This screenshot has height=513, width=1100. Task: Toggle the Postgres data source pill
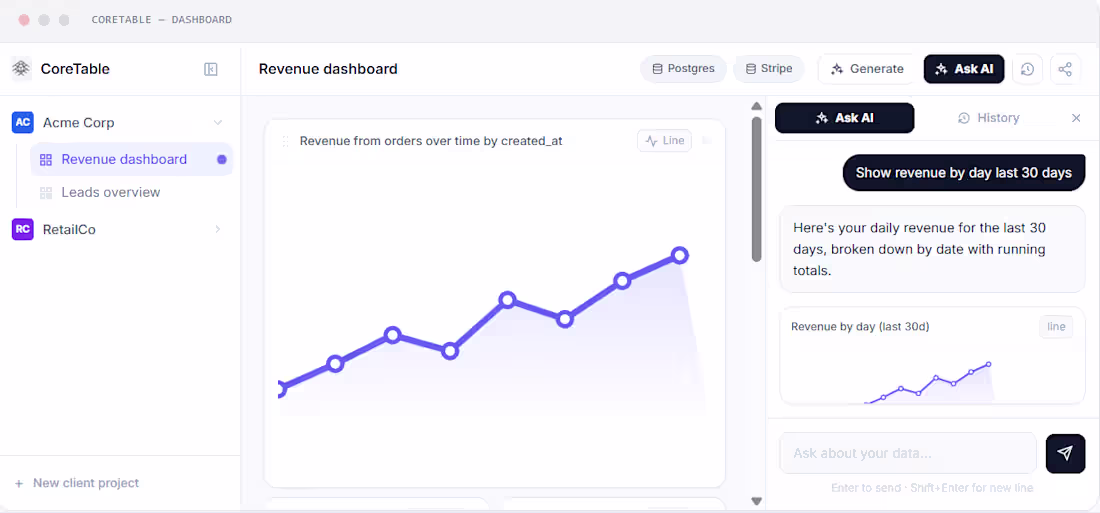683,69
